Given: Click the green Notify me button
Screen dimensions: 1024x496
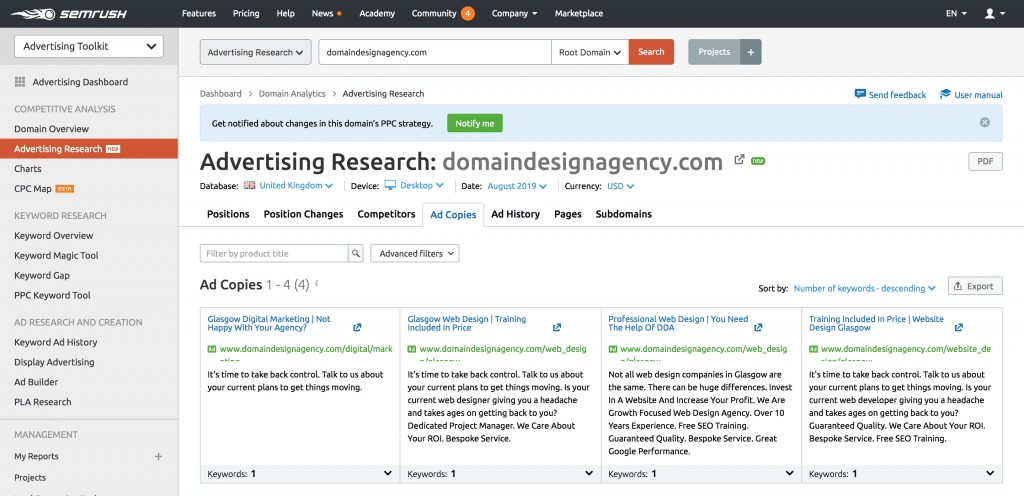Looking at the screenshot, I should tap(475, 123).
